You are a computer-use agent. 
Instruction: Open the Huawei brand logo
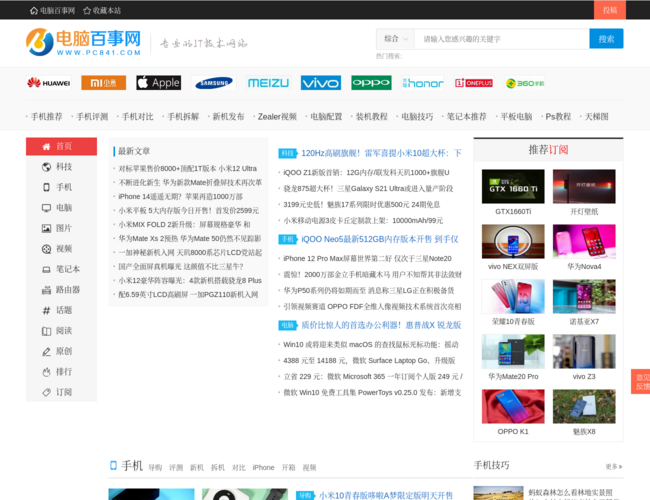[49, 83]
